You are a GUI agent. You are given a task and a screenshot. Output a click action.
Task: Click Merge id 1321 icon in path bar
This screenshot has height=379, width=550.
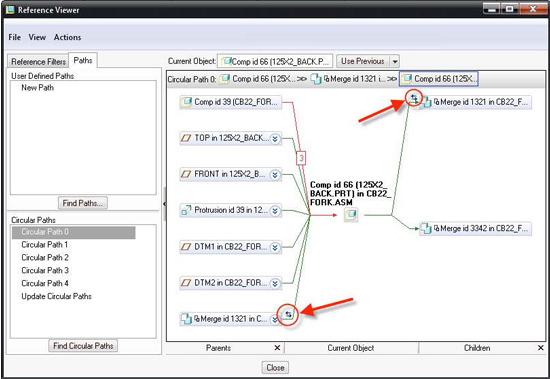[x=316, y=79]
